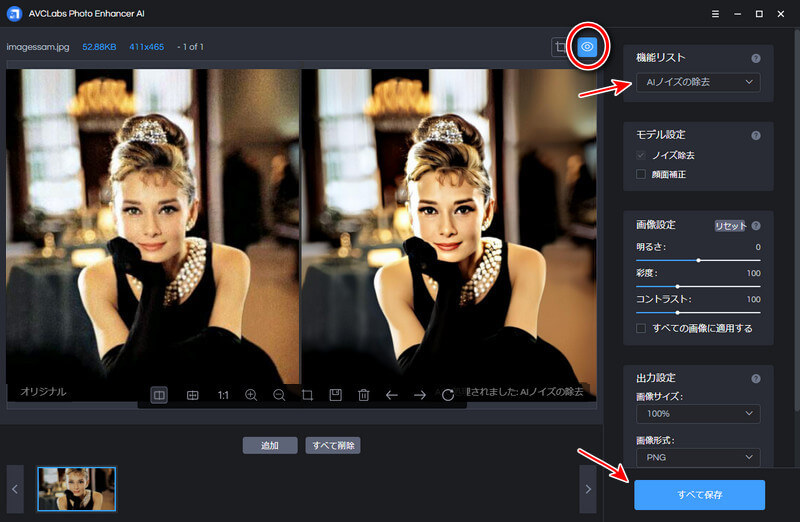Toggle the ノイズ除去 checkbox
This screenshot has width=800, height=522.
[x=641, y=155]
